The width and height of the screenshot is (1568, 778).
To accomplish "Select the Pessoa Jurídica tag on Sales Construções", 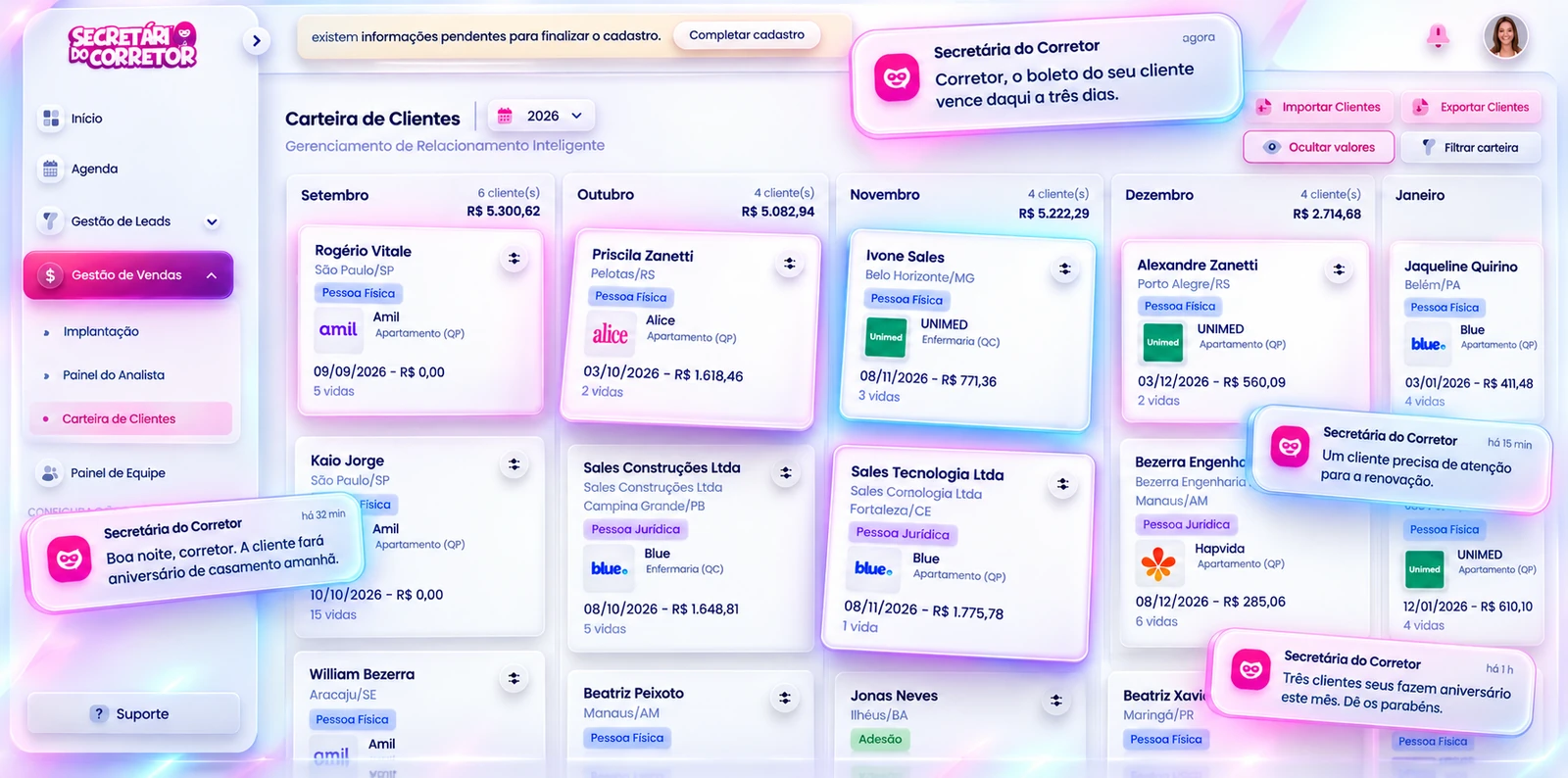I will [x=635, y=529].
